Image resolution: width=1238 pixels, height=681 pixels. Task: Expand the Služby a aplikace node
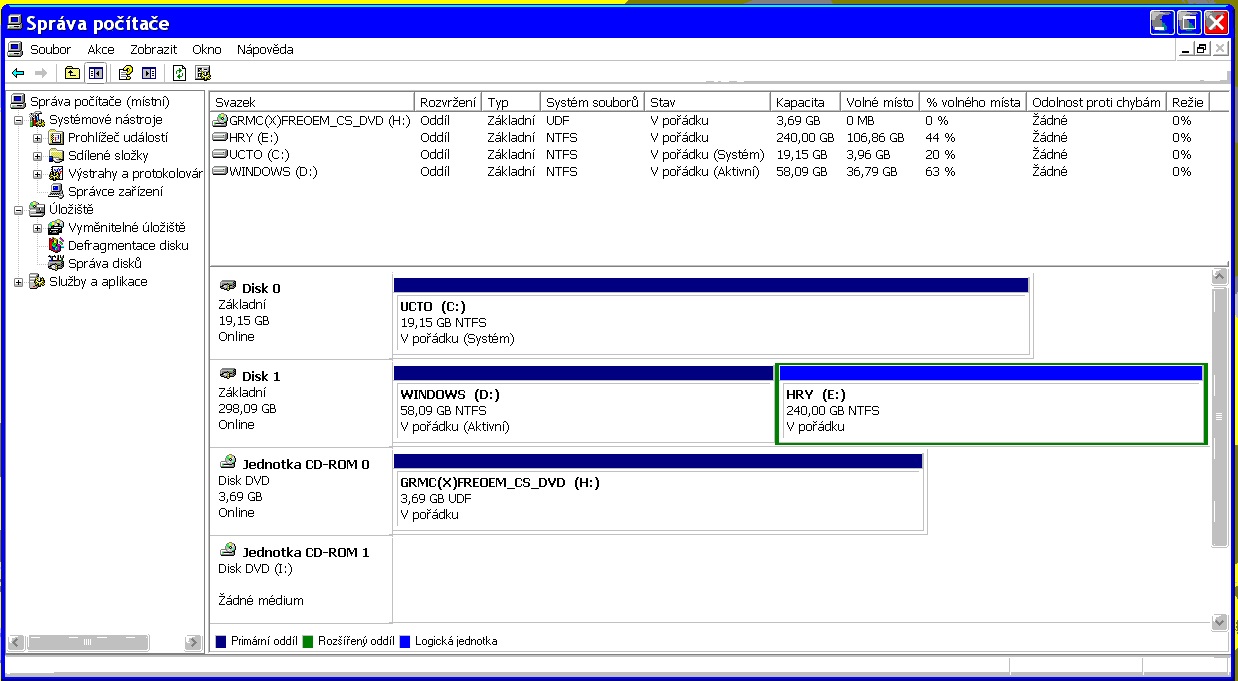[19, 282]
